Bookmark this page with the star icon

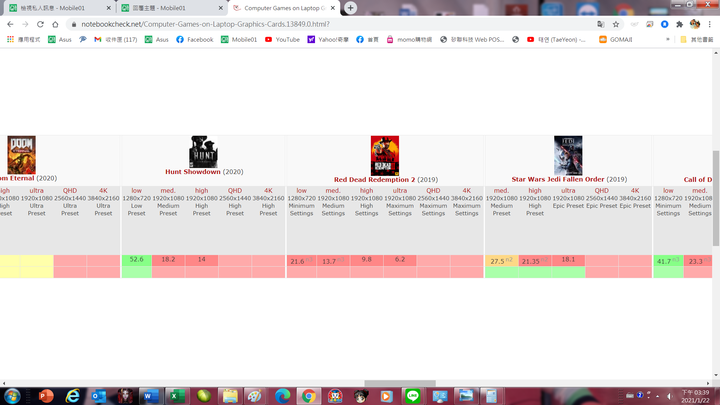point(616,24)
